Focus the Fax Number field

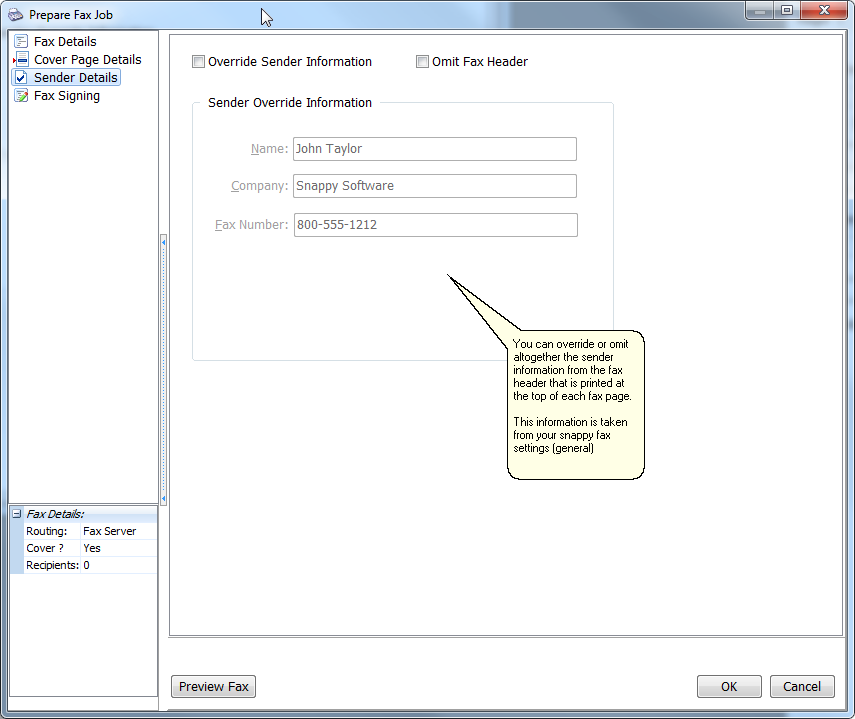pyautogui.click(x=434, y=225)
